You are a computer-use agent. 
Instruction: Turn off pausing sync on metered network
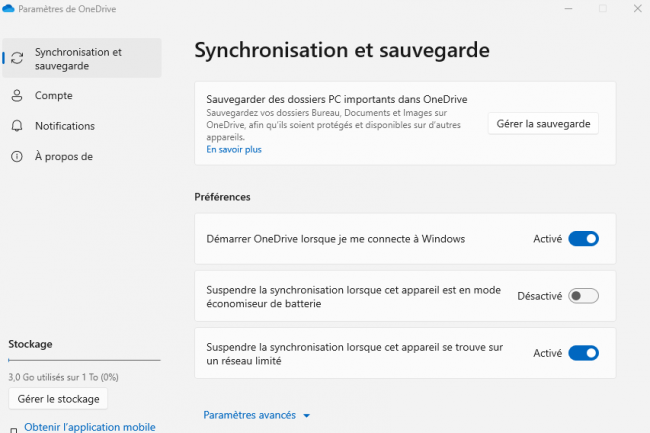(583, 353)
